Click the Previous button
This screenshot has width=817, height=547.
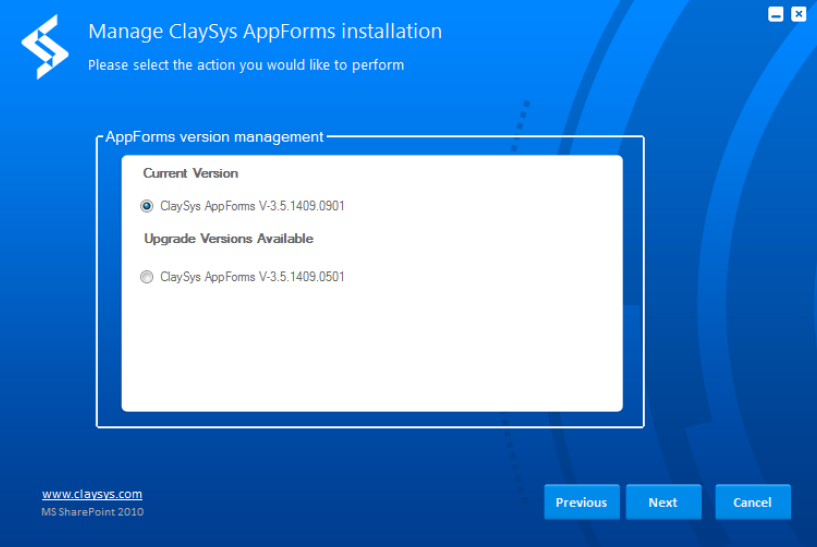581,502
